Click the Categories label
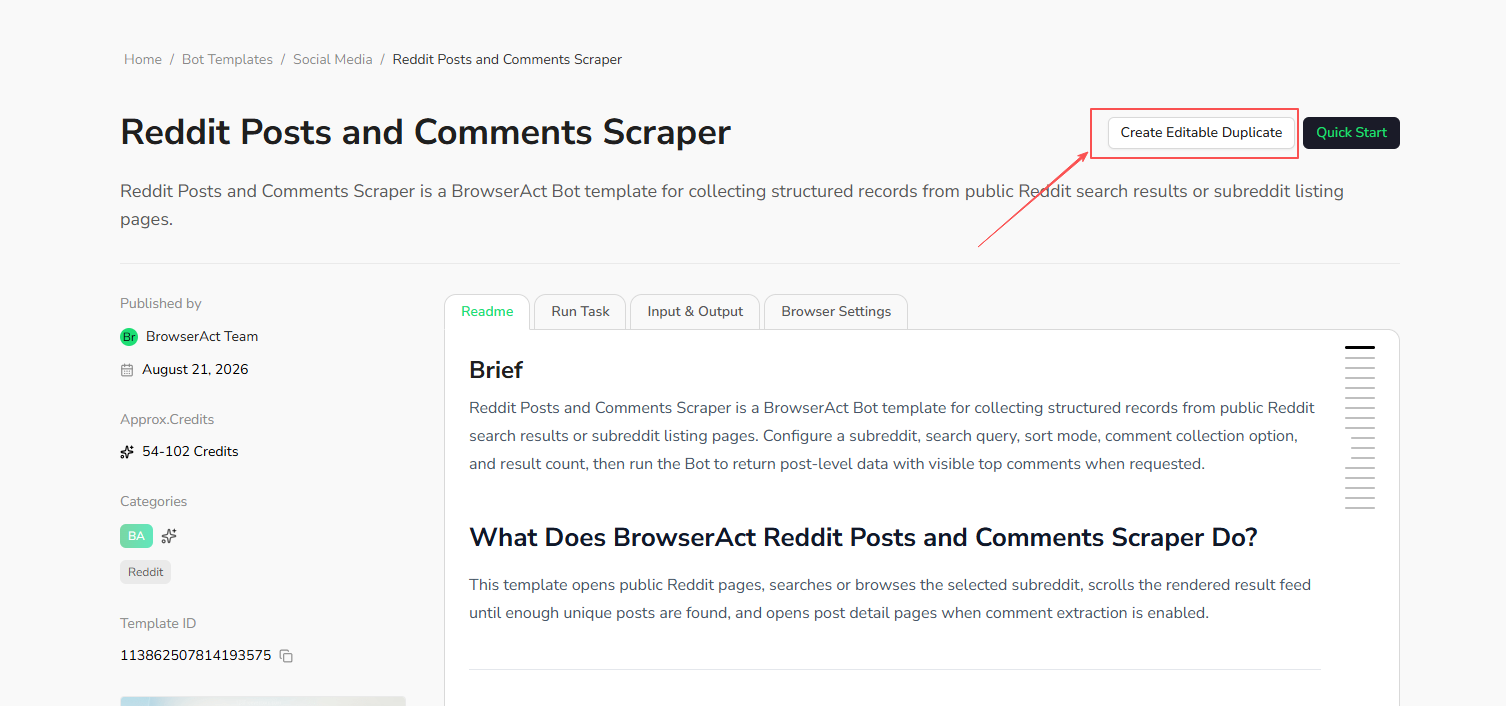1506x706 pixels. coord(154,502)
